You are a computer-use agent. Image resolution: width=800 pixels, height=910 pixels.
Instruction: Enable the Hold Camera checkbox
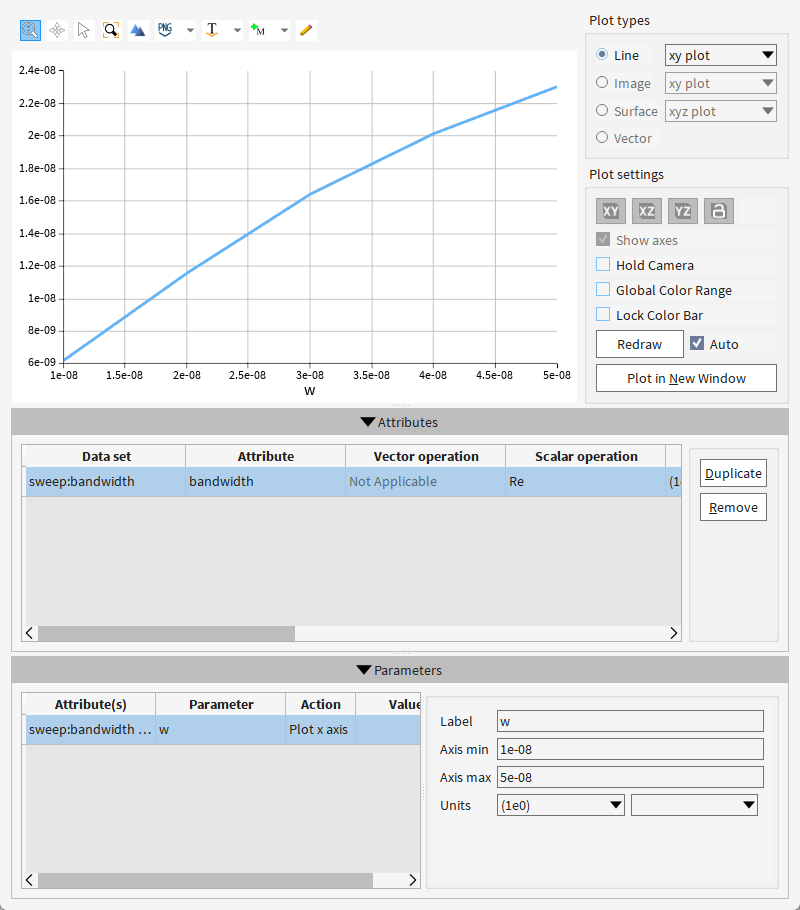click(x=603, y=265)
